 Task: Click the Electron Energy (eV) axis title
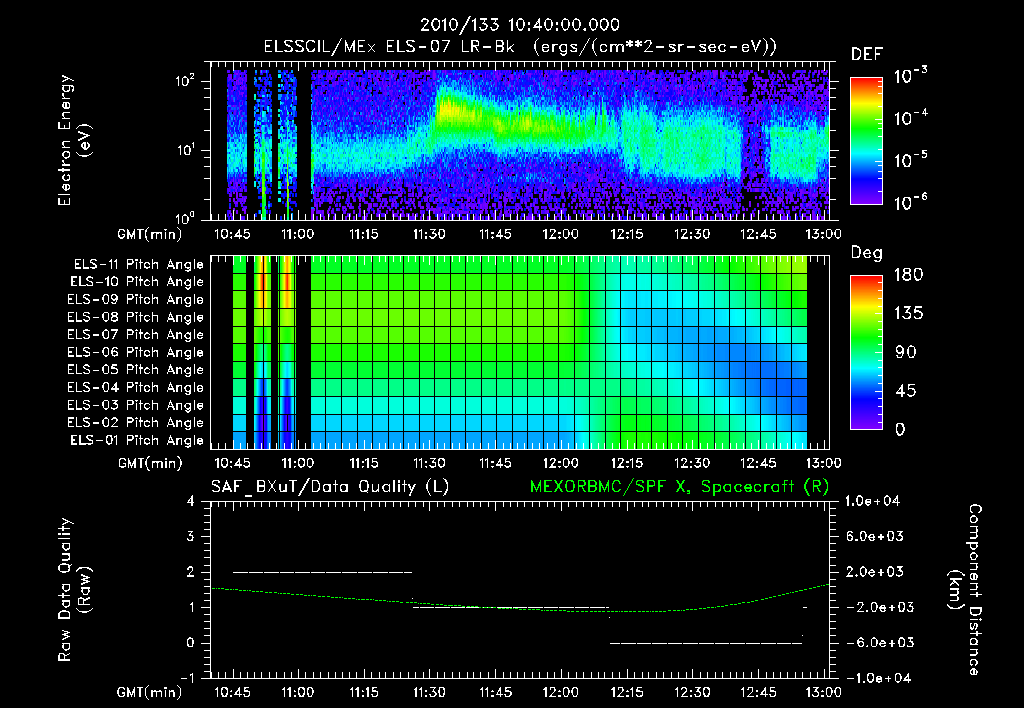[x=74, y=140]
